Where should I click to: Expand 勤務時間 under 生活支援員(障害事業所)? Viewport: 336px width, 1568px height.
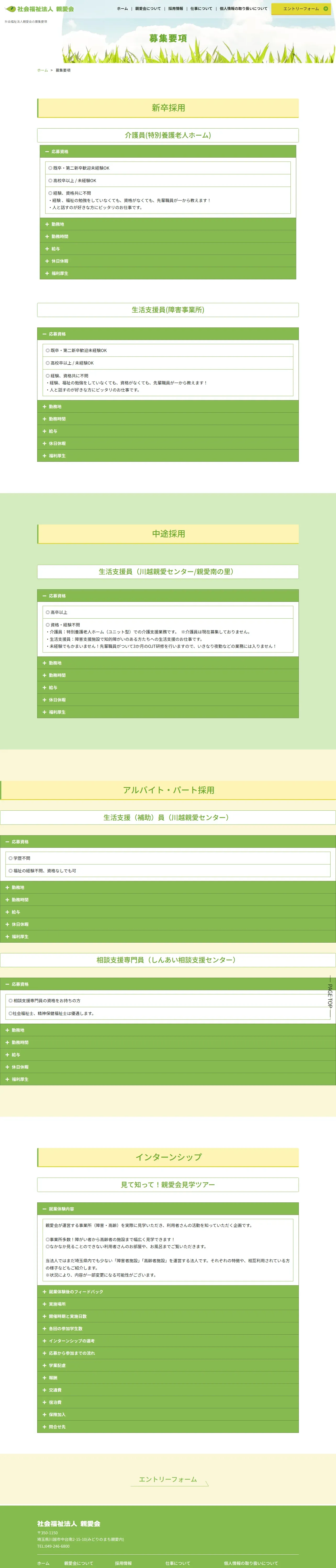pyautogui.click(x=168, y=419)
